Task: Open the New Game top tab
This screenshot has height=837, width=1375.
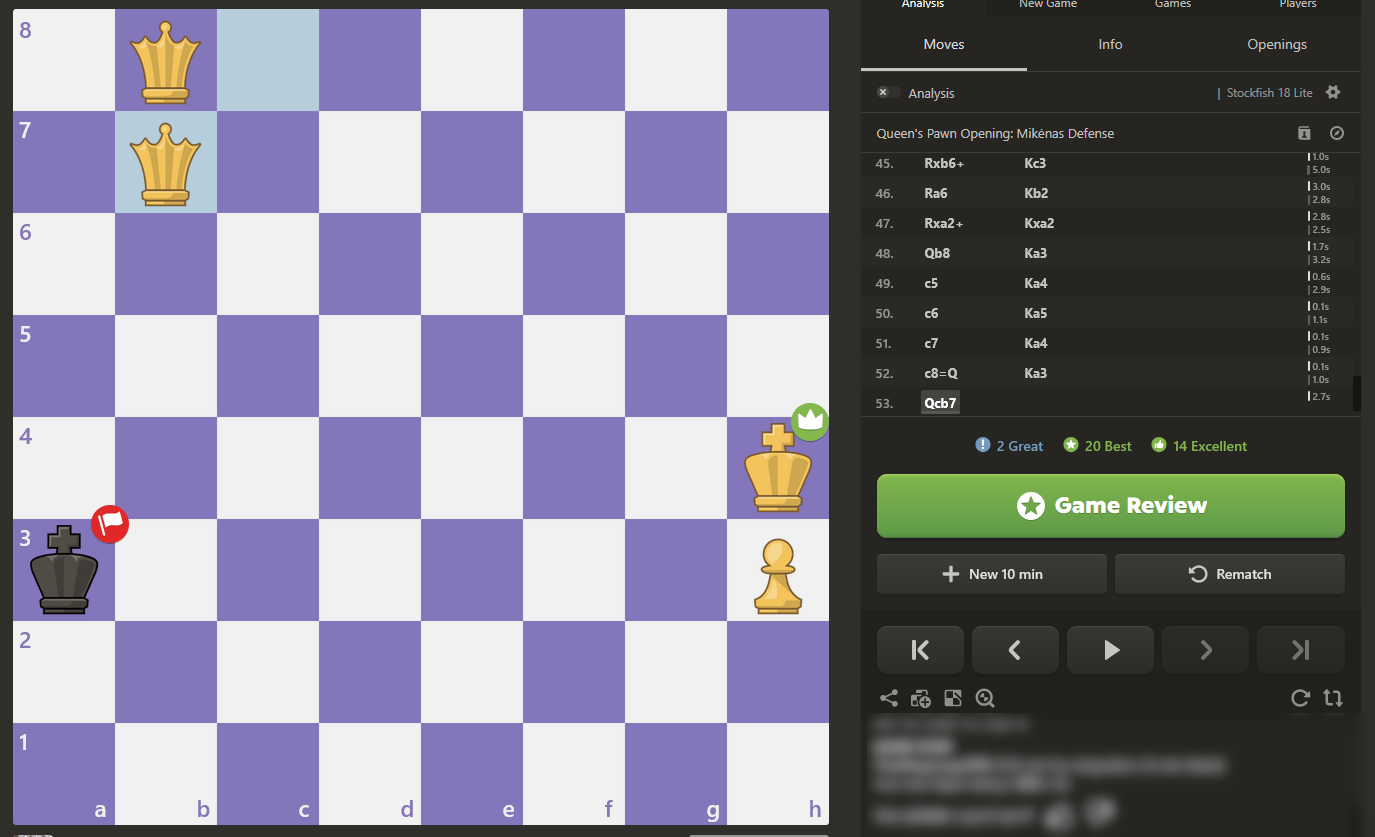Action: pyautogui.click(x=1047, y=5)
